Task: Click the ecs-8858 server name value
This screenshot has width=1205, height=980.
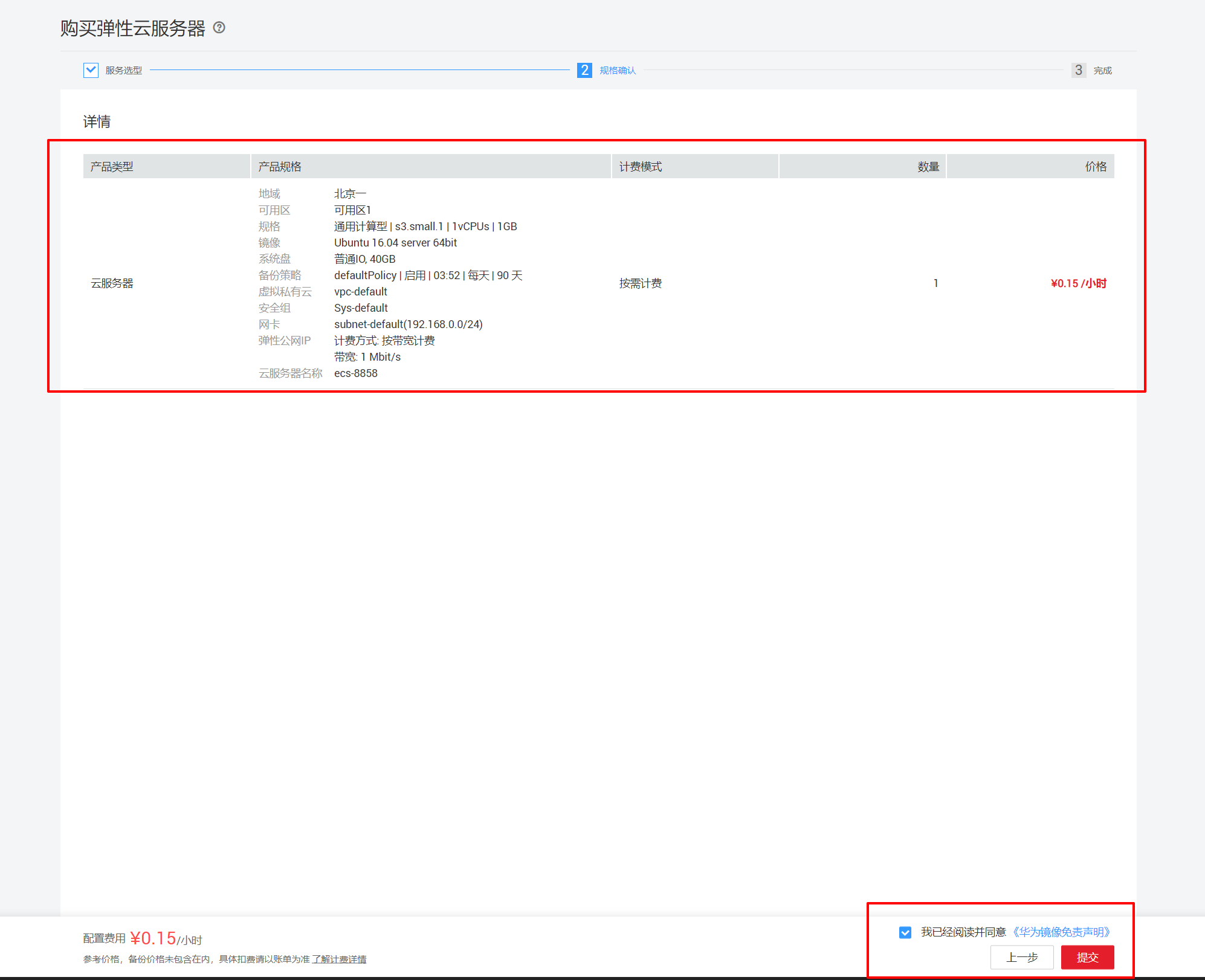Action: [x=356, y=373]
